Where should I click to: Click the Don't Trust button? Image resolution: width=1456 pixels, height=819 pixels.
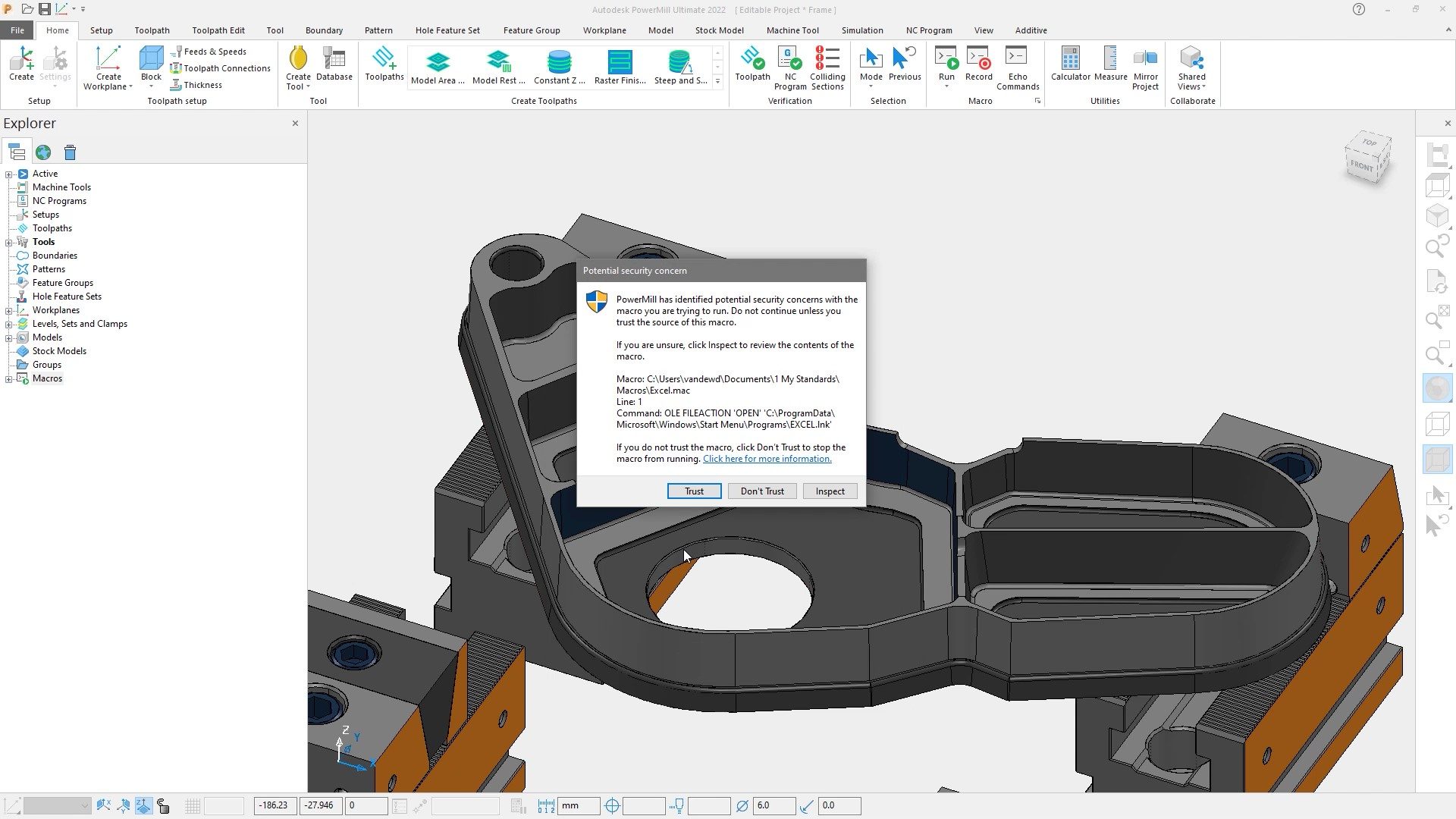pyautogui.click(x=761, y=491)
